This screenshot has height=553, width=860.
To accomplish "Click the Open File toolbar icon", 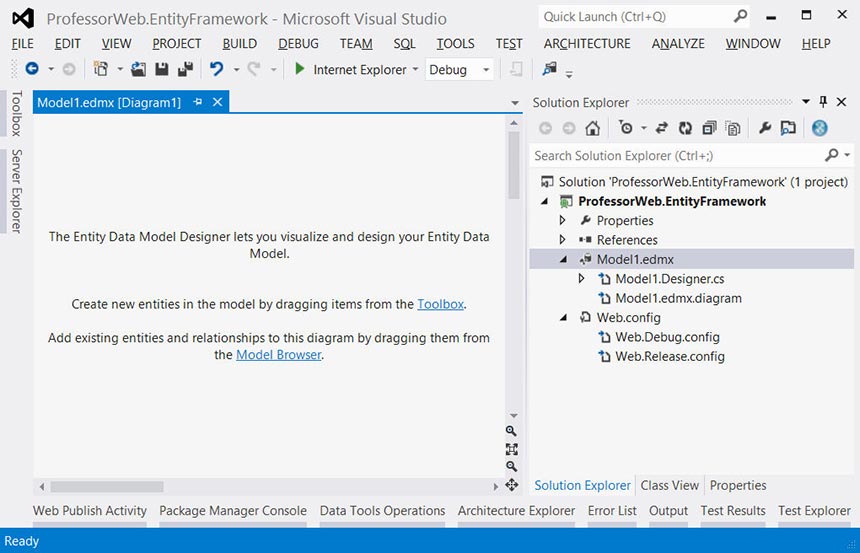I will pyautogui.click(x=138, y=69).
